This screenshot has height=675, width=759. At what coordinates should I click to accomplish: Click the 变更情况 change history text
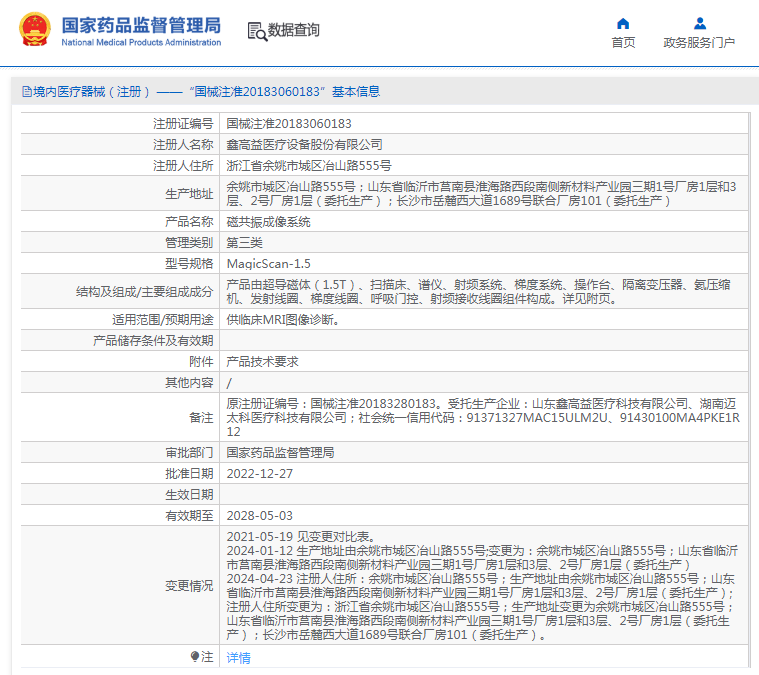482,585
